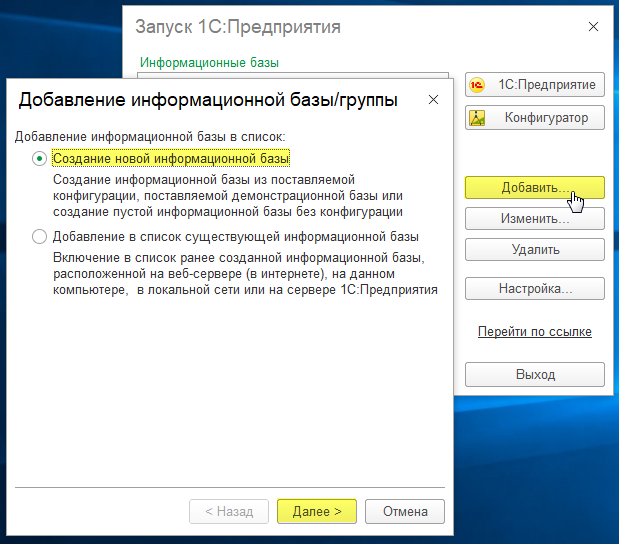Screen dimensions: 619x544
Task: Click the dialog title 'Добавление информационной базы/группы'
Action: 208,100
